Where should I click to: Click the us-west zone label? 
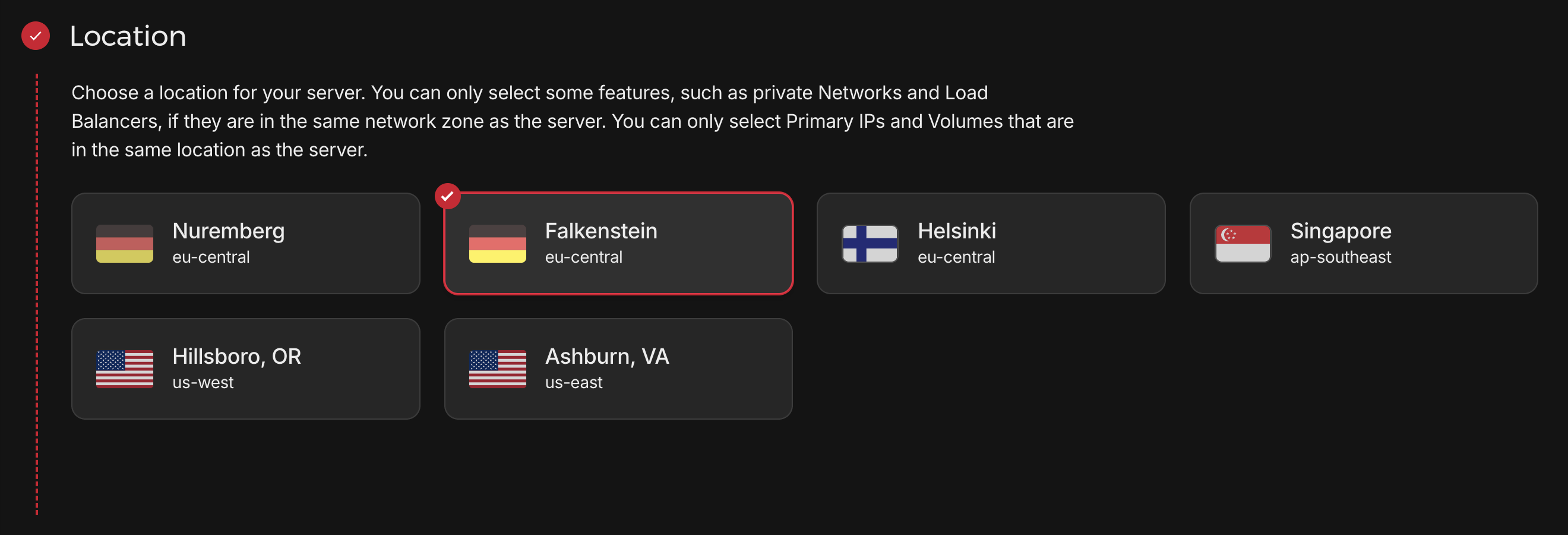coord(203,383)
